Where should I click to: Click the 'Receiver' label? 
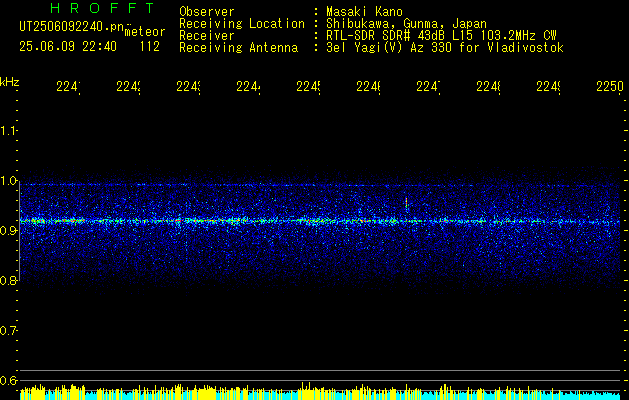(x=207, y=36)
